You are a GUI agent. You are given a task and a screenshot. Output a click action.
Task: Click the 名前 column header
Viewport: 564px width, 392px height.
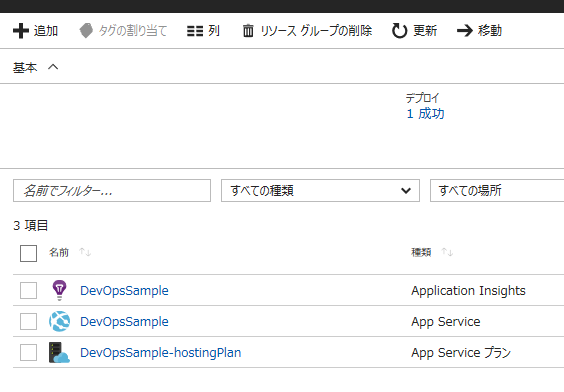click(59, 252)
